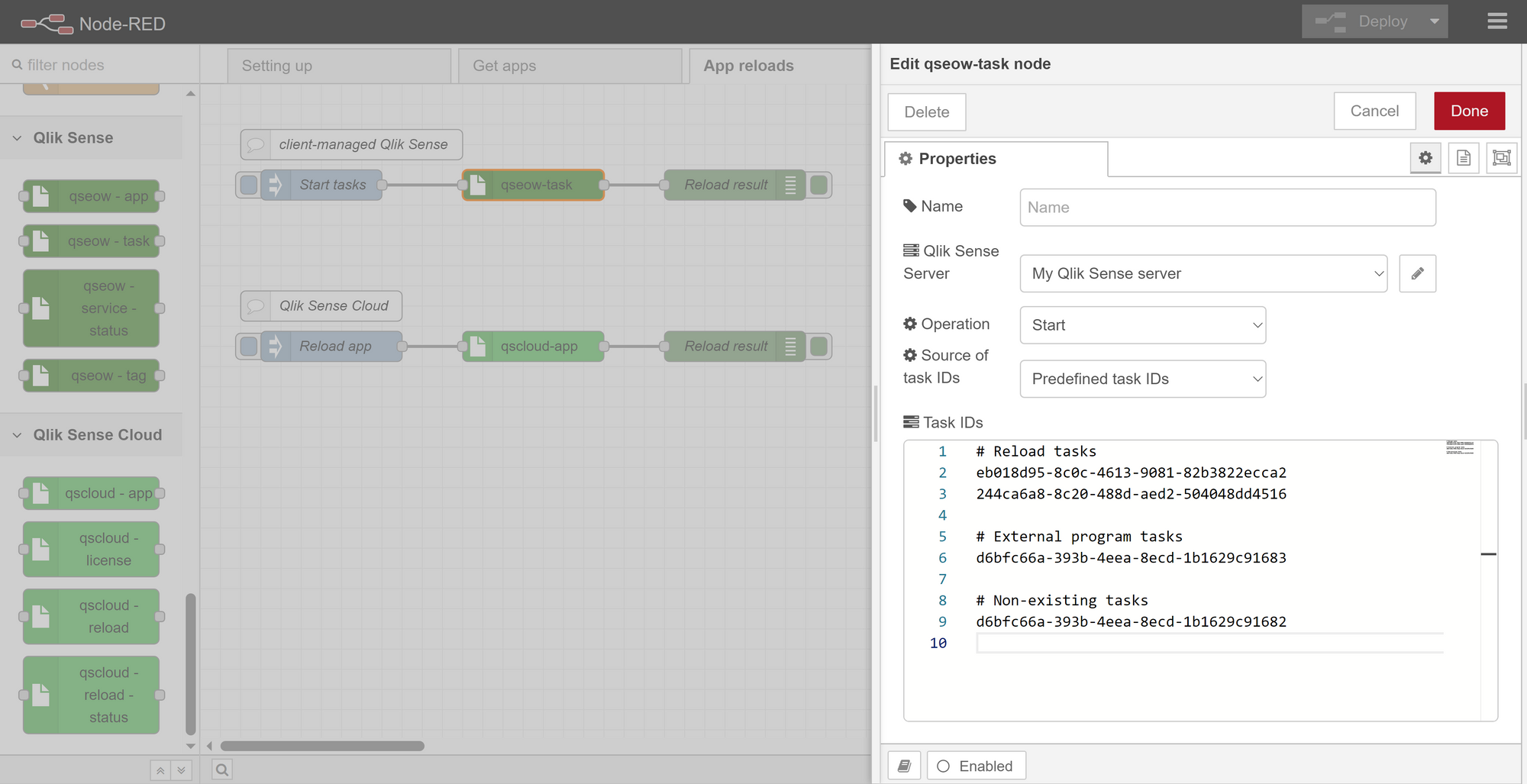The image size is (1527, 784).
Task: Click the '# External program tasks' line in the Task IDs editor
Action: [1079, 537]
